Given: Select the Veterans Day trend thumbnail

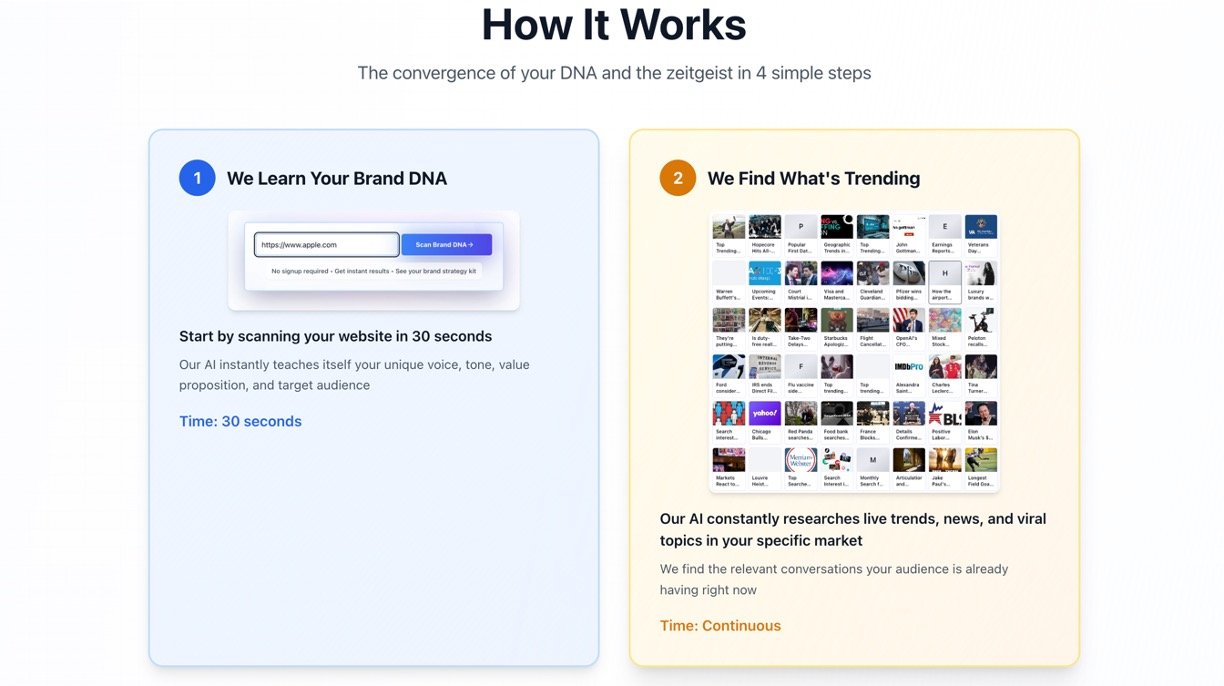Looking at the screenshot, I should click(x=981, y=227).
